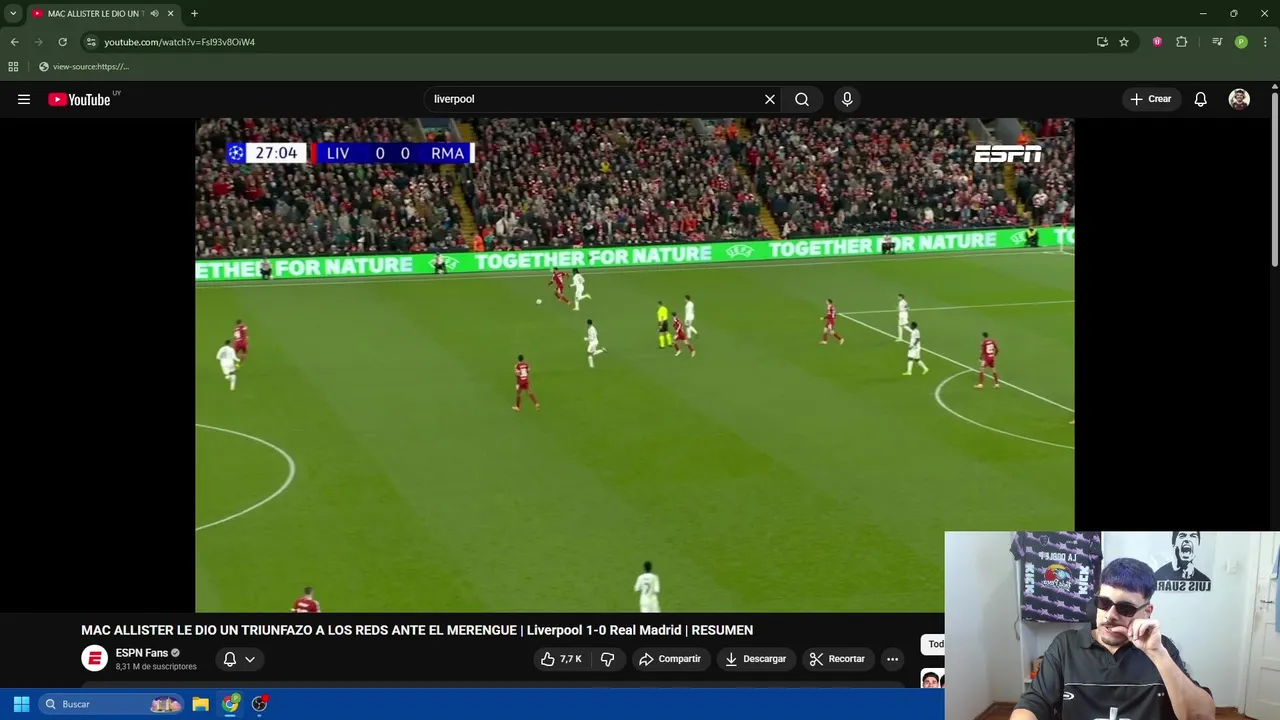
Task: Create a clip with Recortar
Action: tap(837, 659)
